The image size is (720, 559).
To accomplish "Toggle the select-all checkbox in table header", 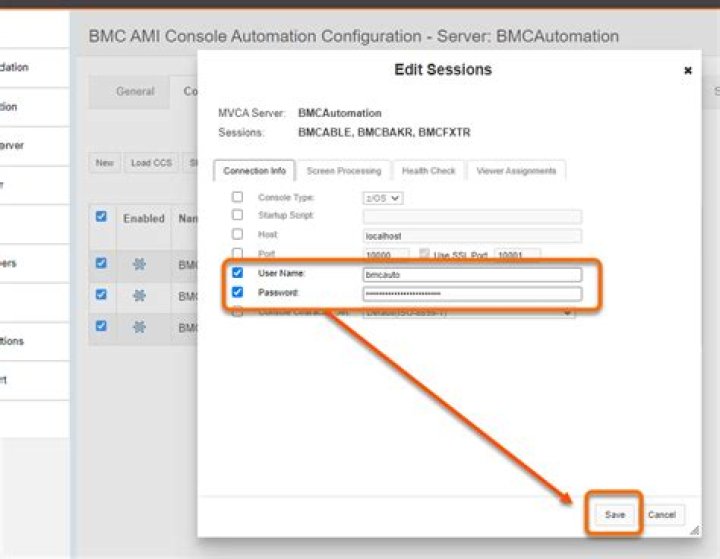I will pos(101,216).
